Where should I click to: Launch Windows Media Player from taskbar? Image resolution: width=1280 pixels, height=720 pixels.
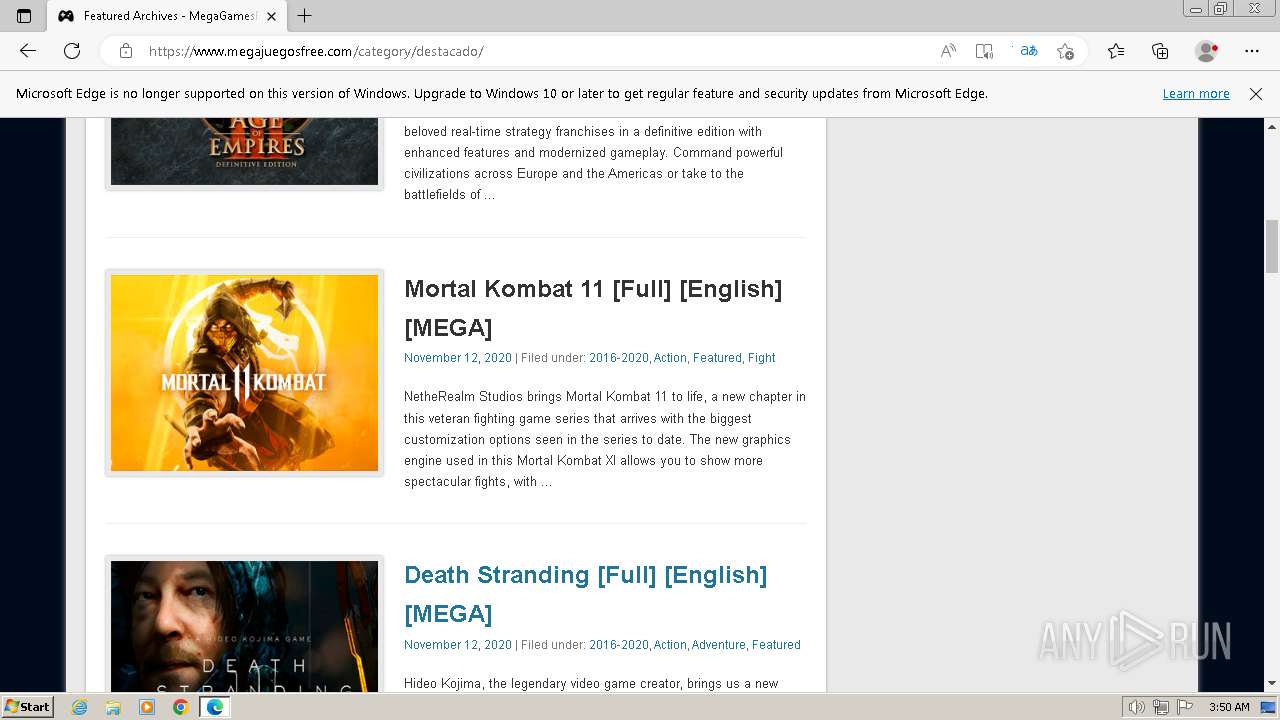(147, 707)
